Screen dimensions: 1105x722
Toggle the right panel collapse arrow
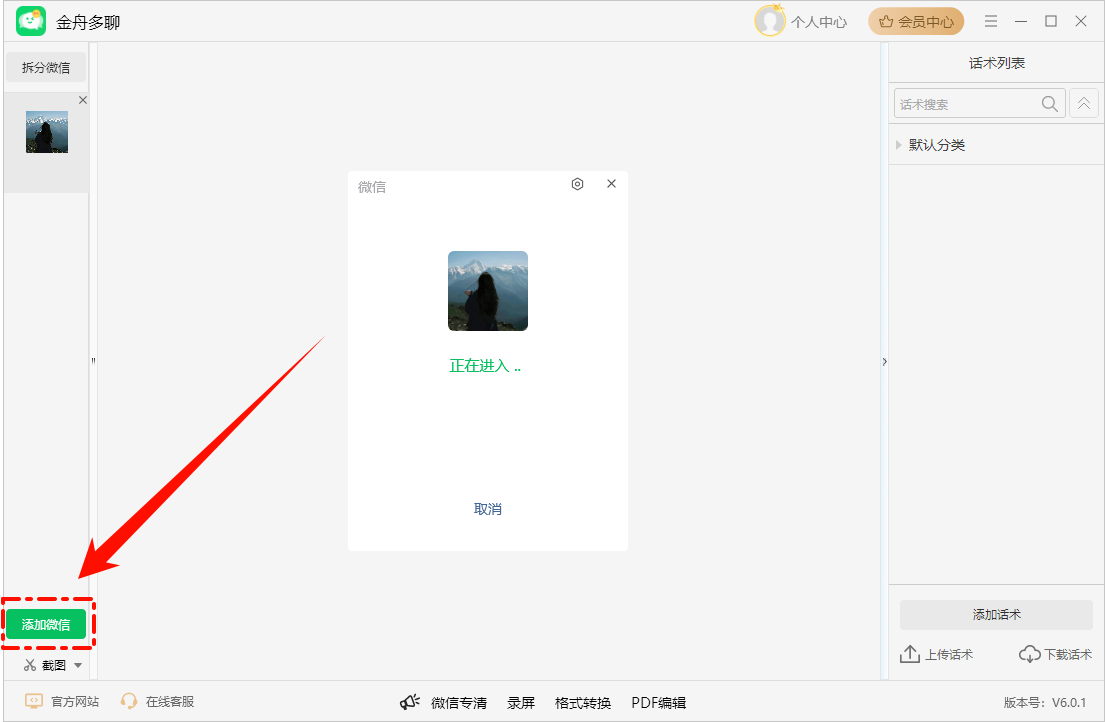coord(884,361)
